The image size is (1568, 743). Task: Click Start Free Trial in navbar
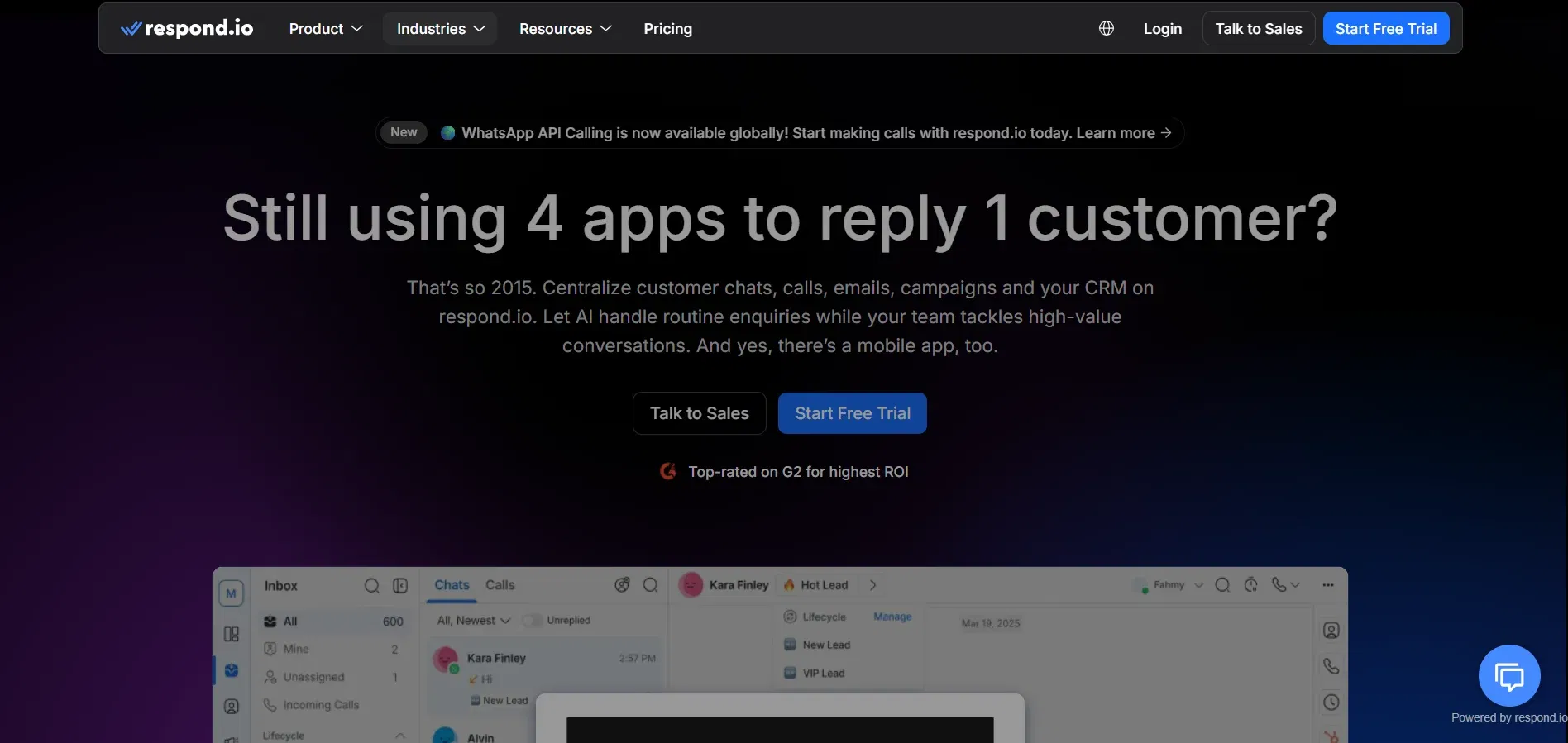(1386, 29)
